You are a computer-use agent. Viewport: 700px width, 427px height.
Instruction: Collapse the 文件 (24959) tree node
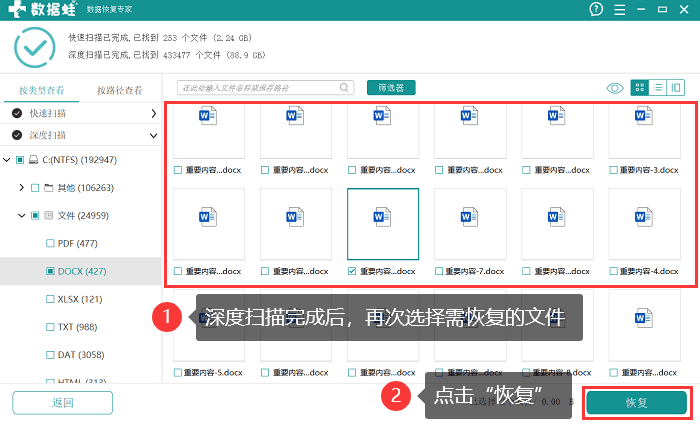(x=21, y=216)
